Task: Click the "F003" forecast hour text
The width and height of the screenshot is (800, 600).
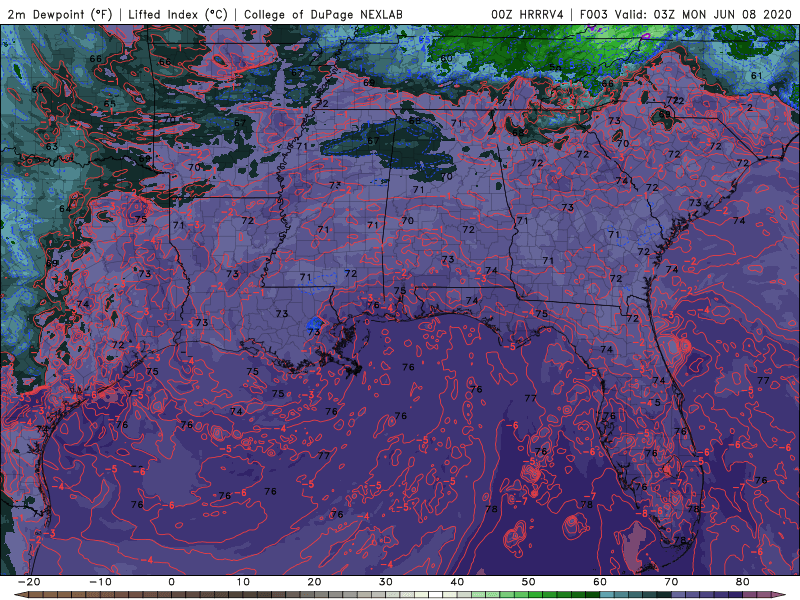Action: pyautogui.click(x=594, y=14)
